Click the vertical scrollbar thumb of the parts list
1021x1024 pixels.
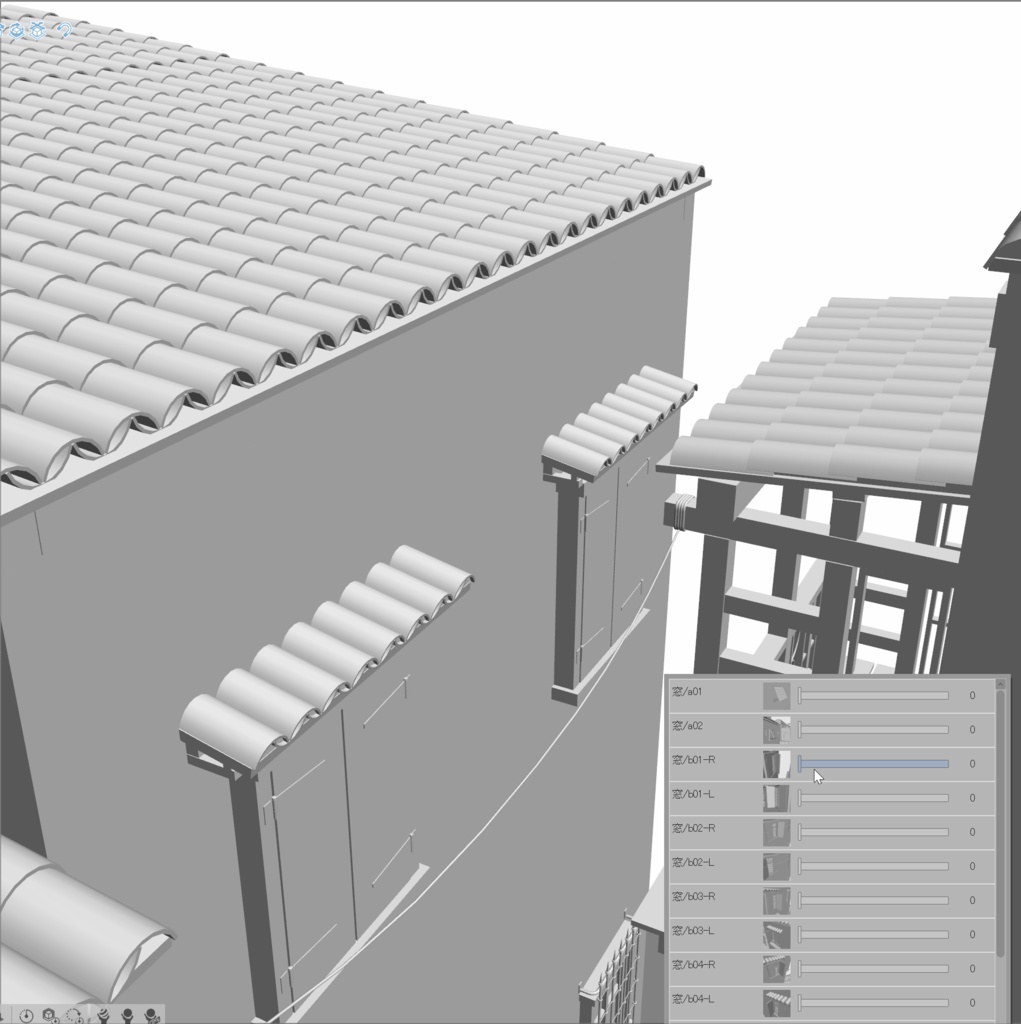coord(1000,823)
